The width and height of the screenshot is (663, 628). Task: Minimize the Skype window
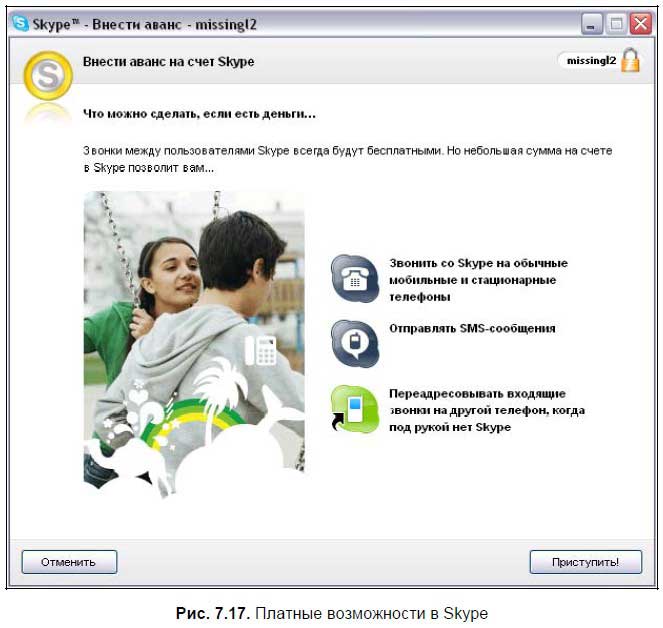[x=593, y=22]
